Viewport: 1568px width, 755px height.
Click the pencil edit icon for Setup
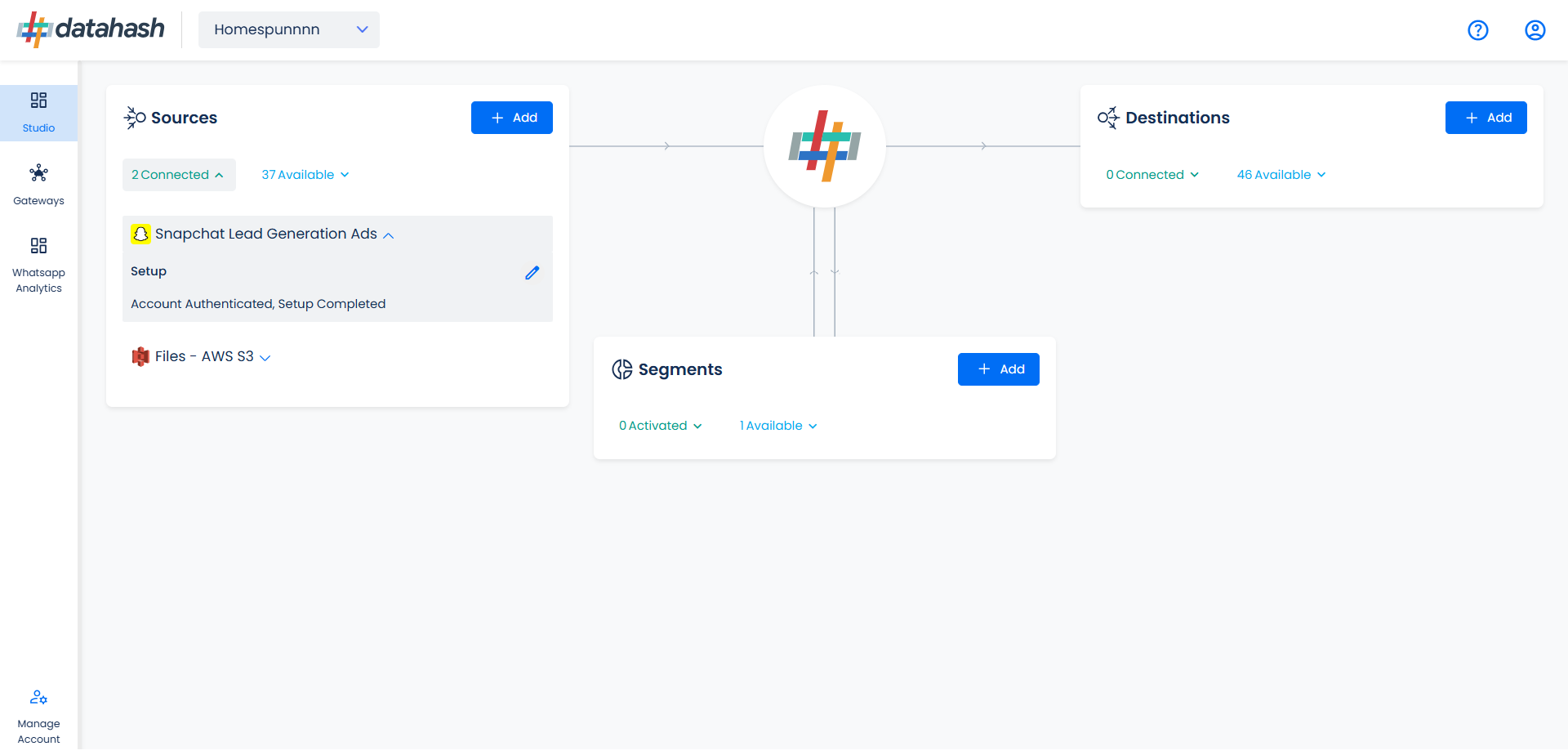click(x=532, y=273)
